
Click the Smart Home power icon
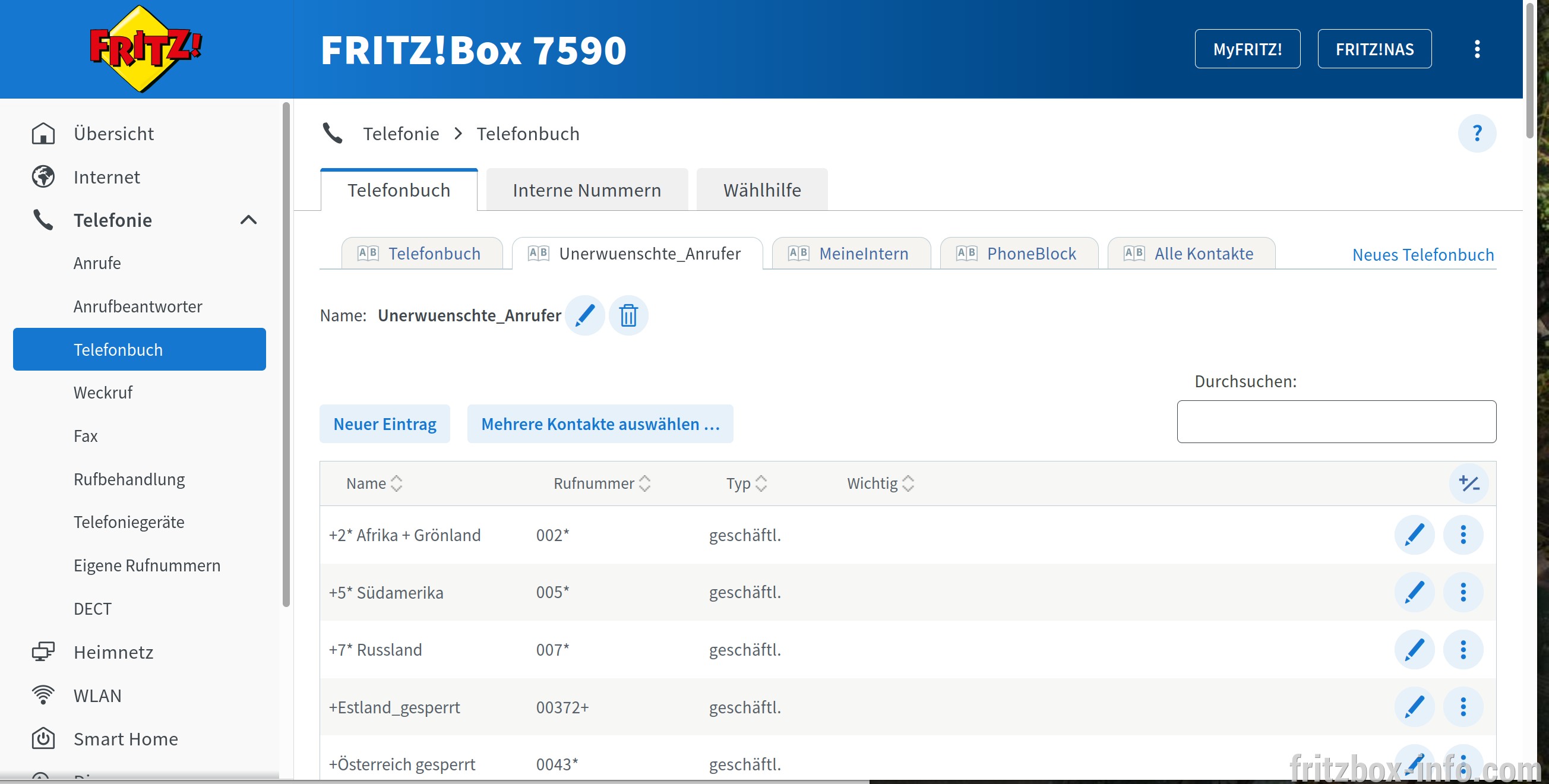click(x=43, y=738)
